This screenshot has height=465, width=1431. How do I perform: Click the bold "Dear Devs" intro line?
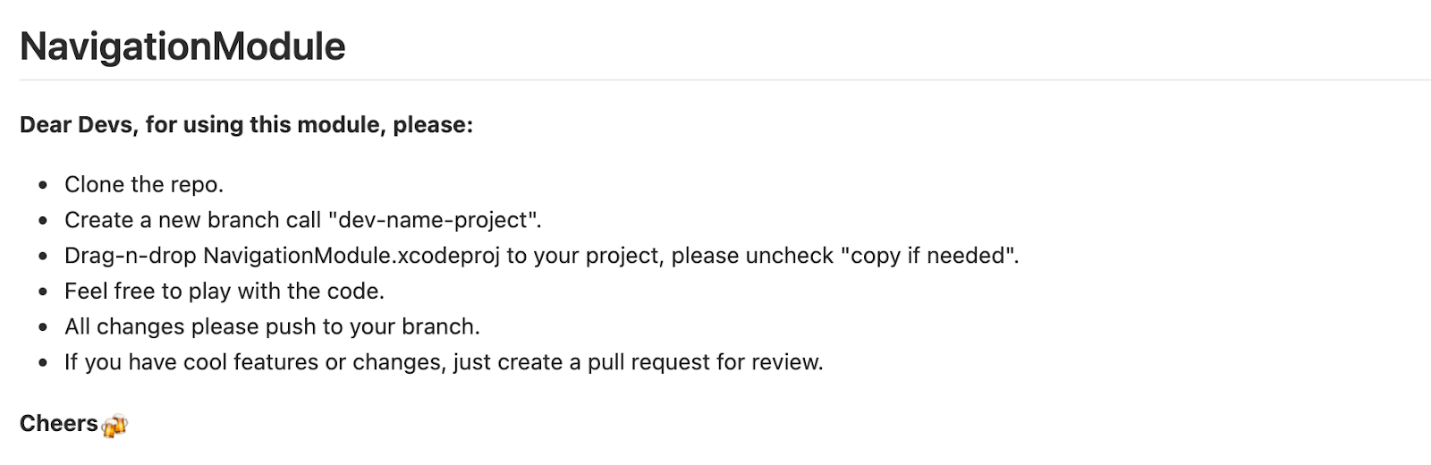[246, 128]
